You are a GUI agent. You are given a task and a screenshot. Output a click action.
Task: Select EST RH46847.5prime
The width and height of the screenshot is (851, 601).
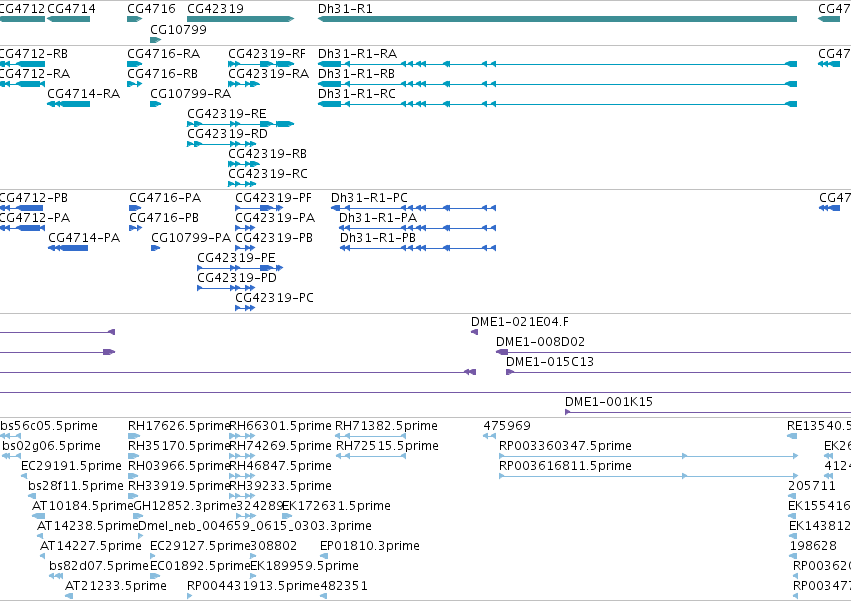243,477
